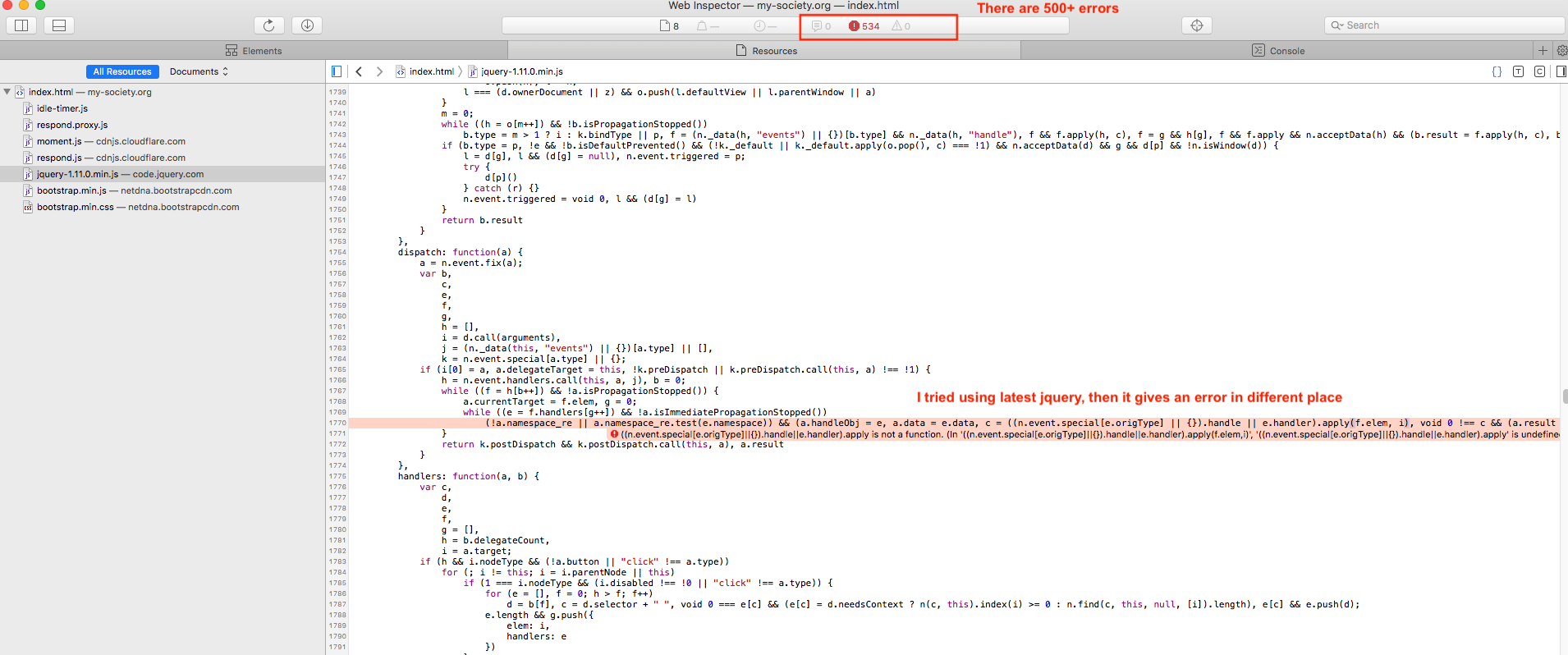The width and height of the screenshot is (1568, 655).
Task: Open idle-timer.js in resource list
Action: pos(163,108)
